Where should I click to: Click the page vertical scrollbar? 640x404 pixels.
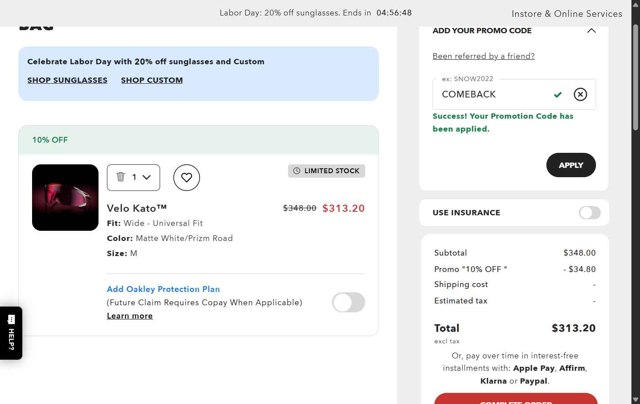[636, 78]
